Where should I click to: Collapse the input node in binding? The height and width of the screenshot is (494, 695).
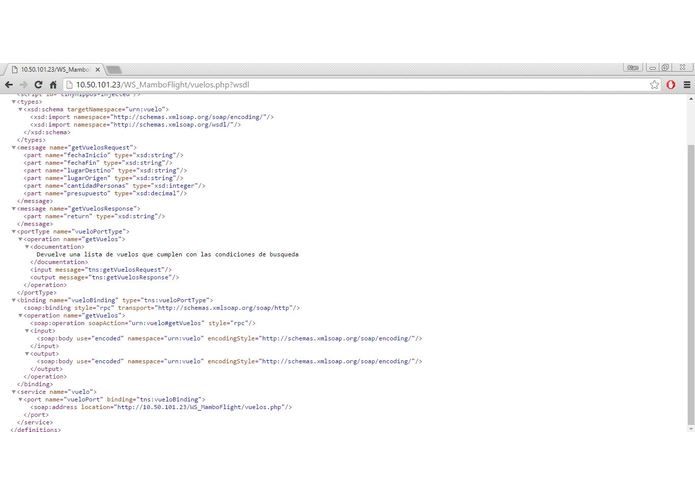27,331
